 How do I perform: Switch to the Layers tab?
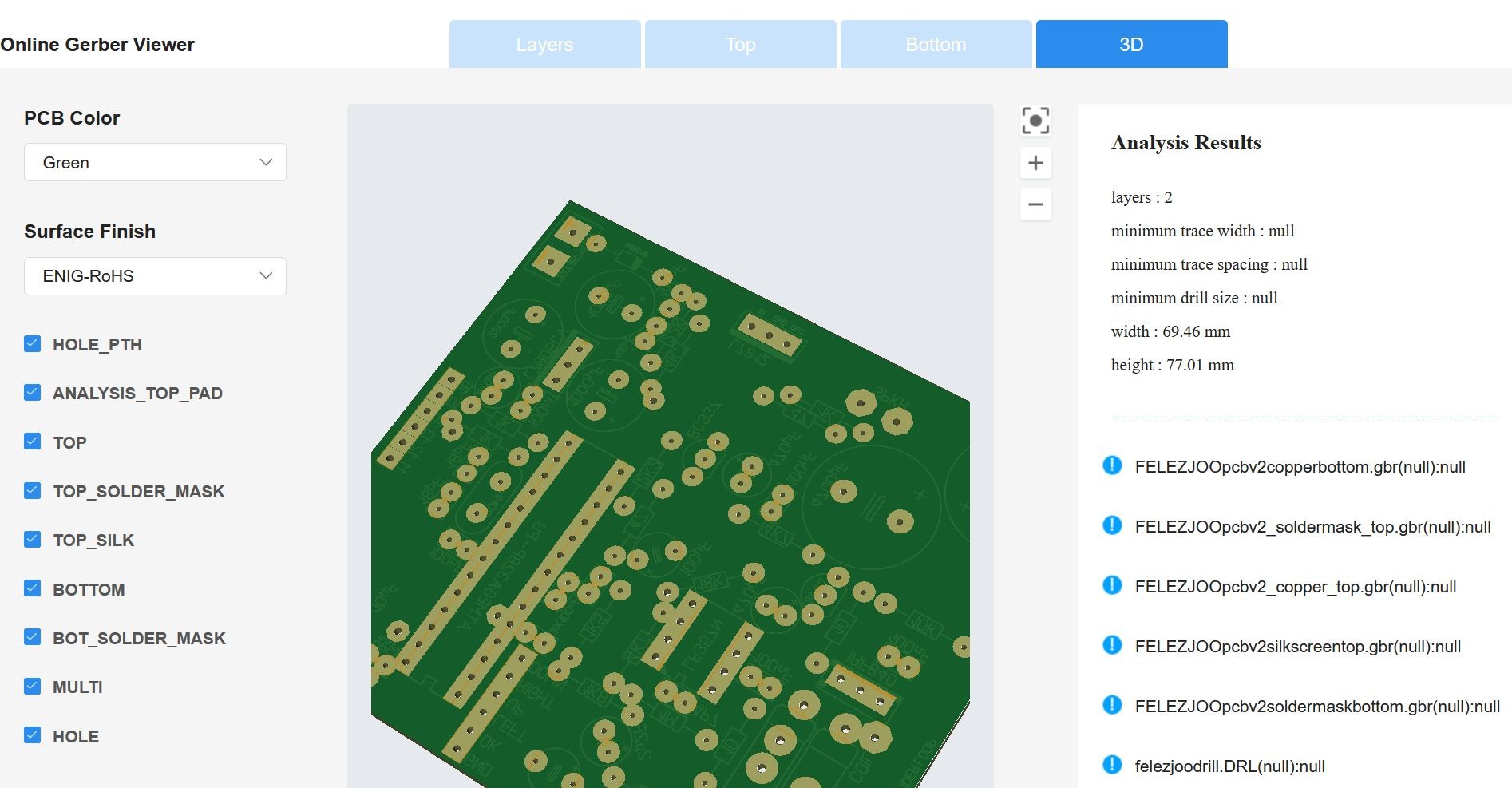pyautogui.click(x=544, y=45)
